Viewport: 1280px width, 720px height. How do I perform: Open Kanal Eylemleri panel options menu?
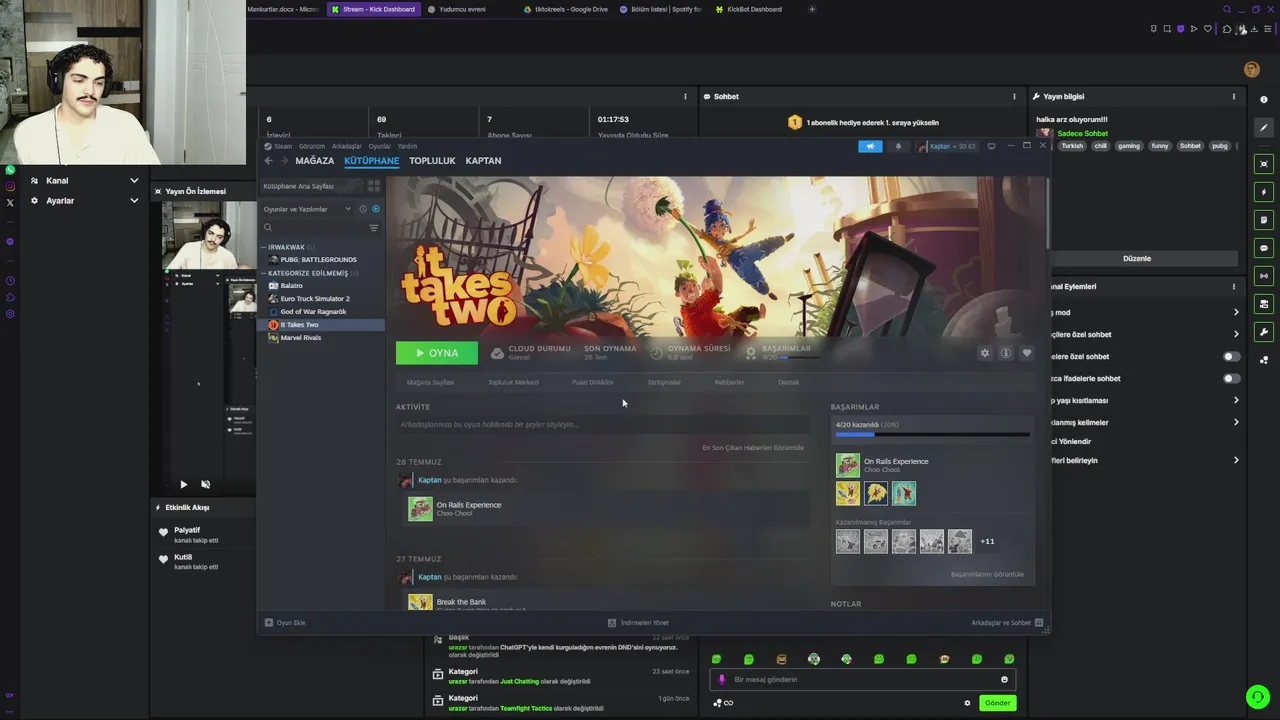coord(1234,287)
